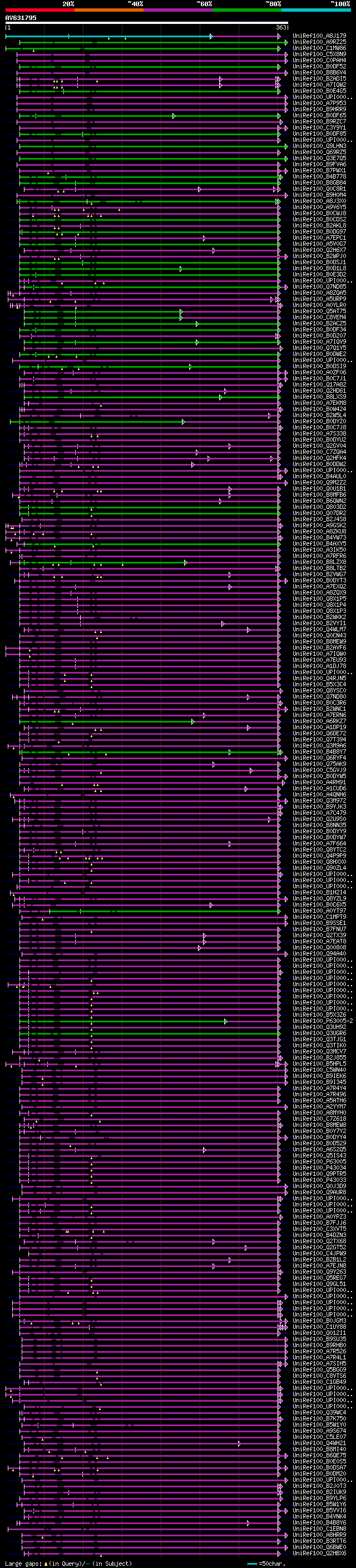Select the UniRef100_Q94A40 label
This screenshot has width=356, height=1568.
point(319,954)
